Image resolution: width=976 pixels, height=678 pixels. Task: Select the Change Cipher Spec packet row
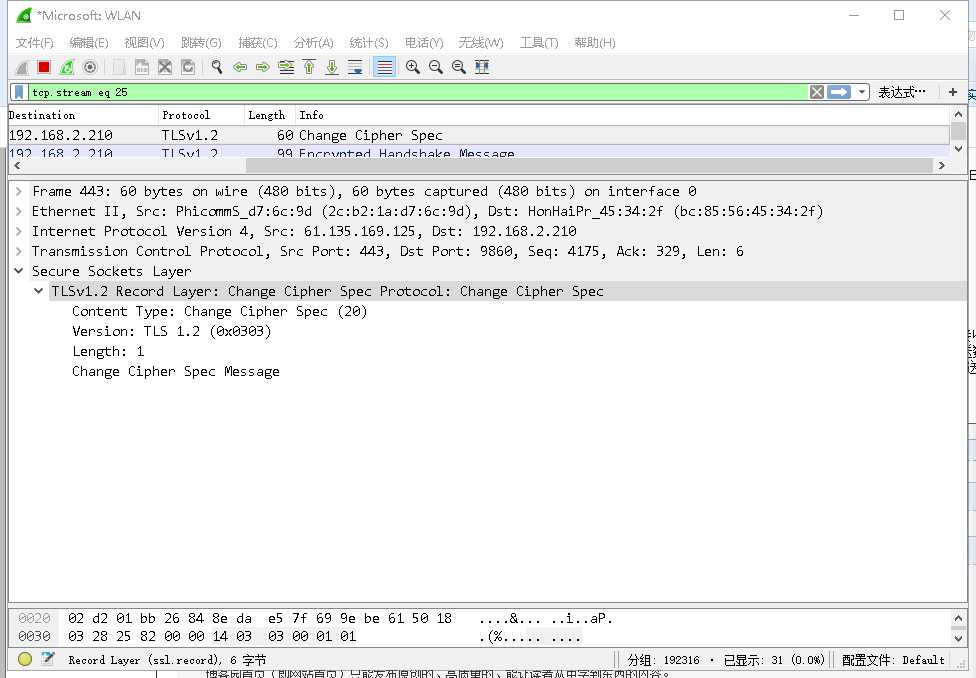479,135
